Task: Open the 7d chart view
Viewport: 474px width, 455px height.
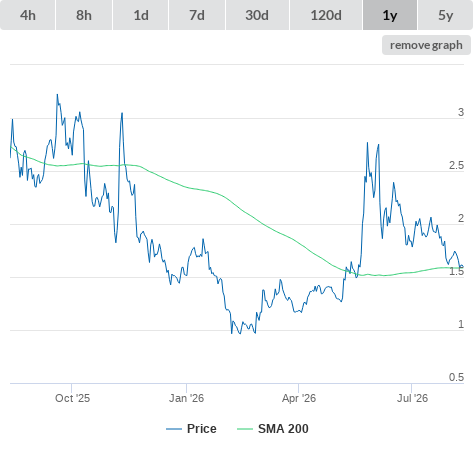Action: 197,15
